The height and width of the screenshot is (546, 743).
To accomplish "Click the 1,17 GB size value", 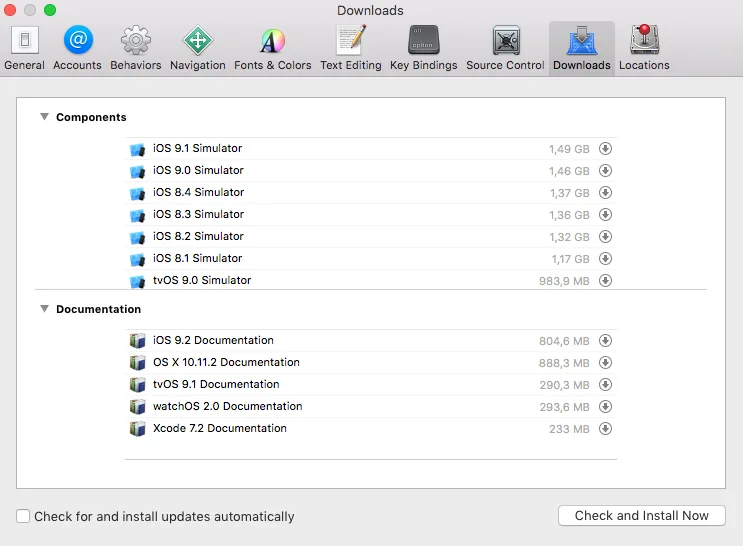I will pos(571,259).
